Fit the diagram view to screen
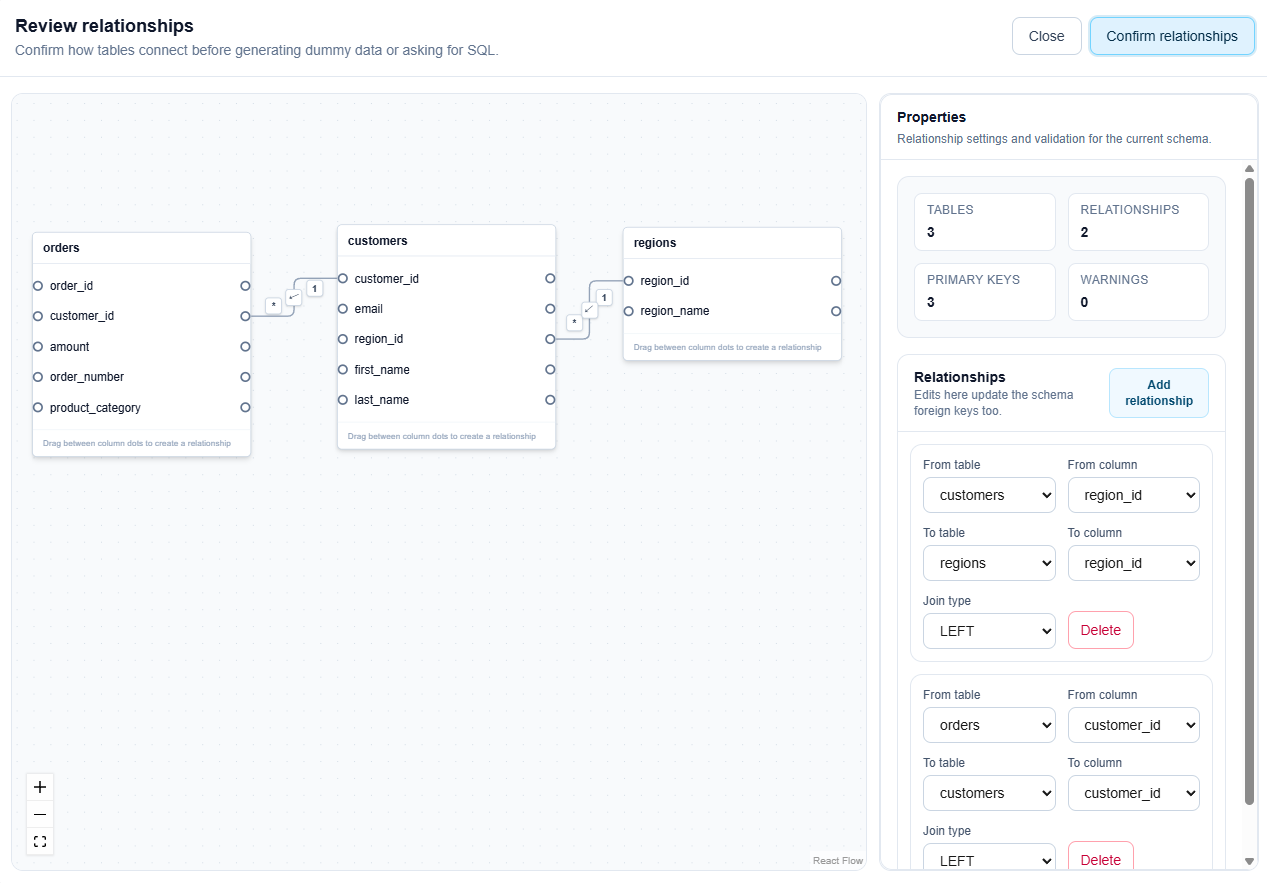 [x=40, y=841]
